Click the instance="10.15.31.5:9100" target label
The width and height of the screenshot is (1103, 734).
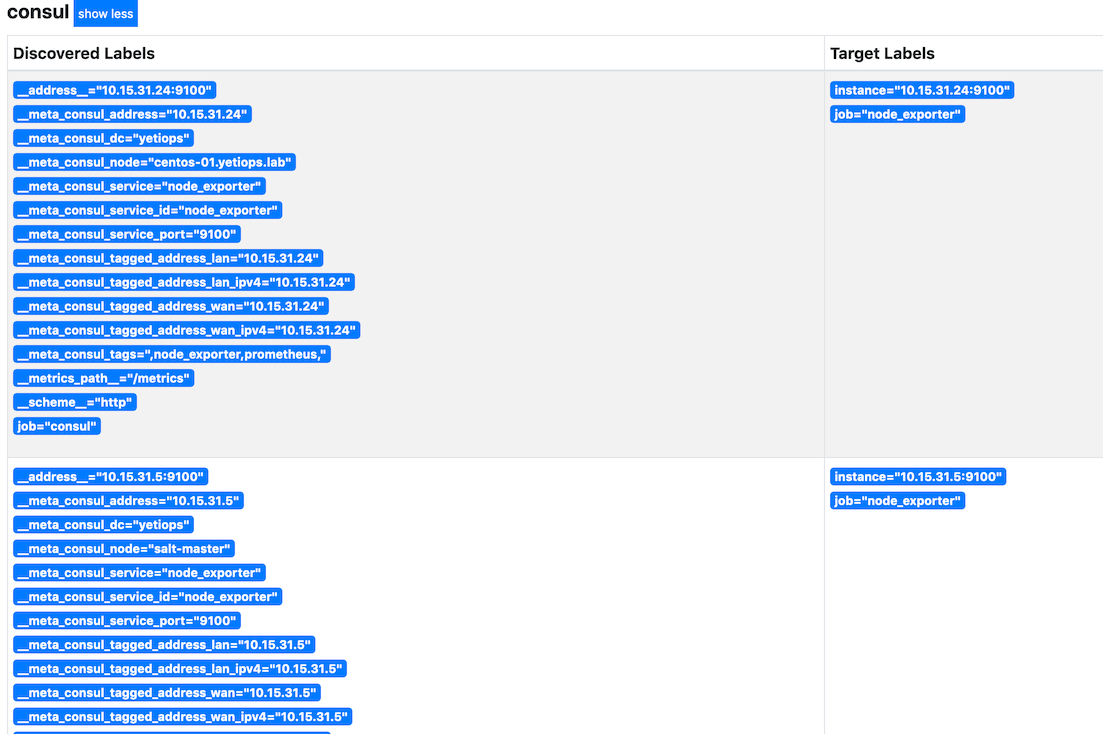click(x=916, y=476)
